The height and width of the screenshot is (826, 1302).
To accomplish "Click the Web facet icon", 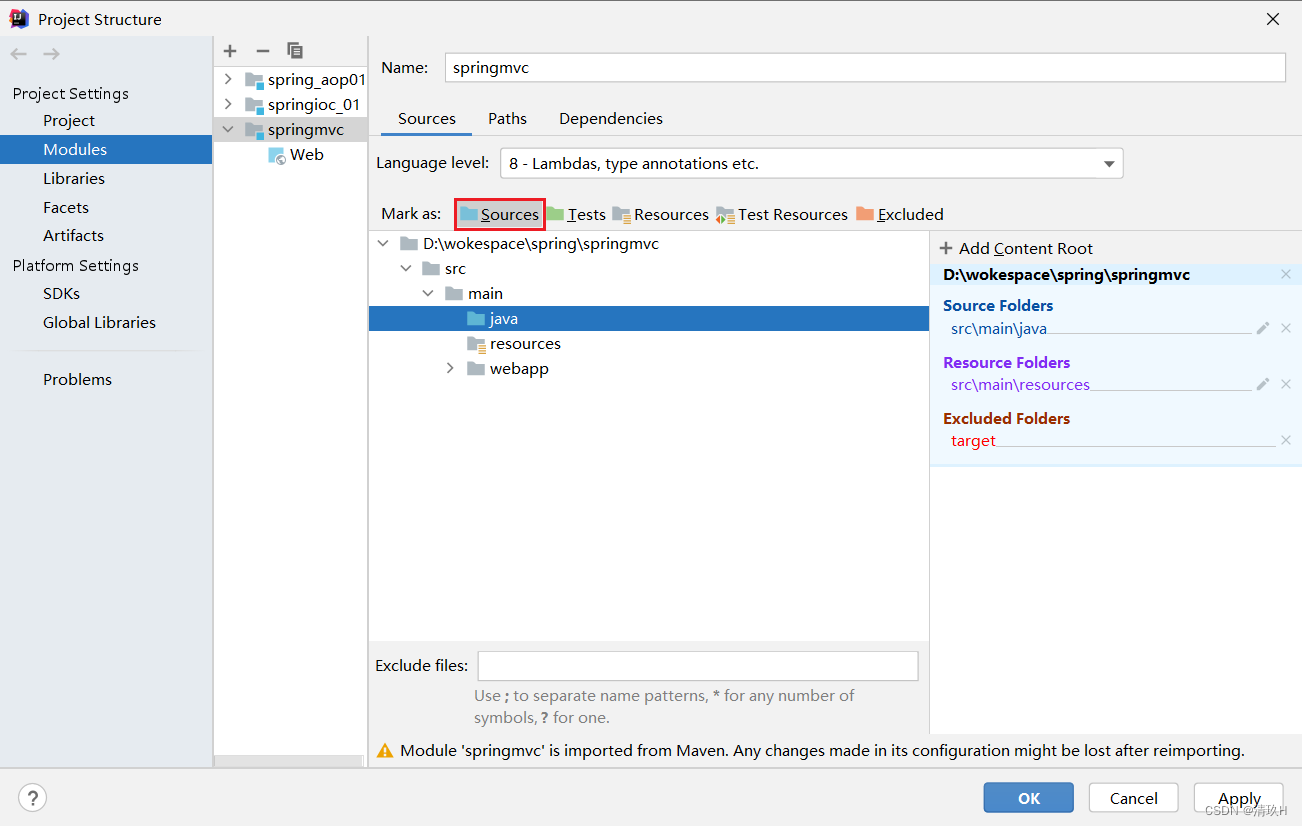I will coord(277,155).
